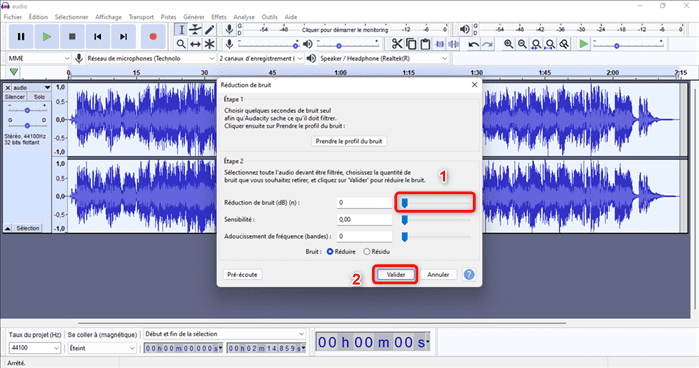Viewport: 699px width, 368px height.
Task: Click the red Record button
Action: [x=153, y=37]
